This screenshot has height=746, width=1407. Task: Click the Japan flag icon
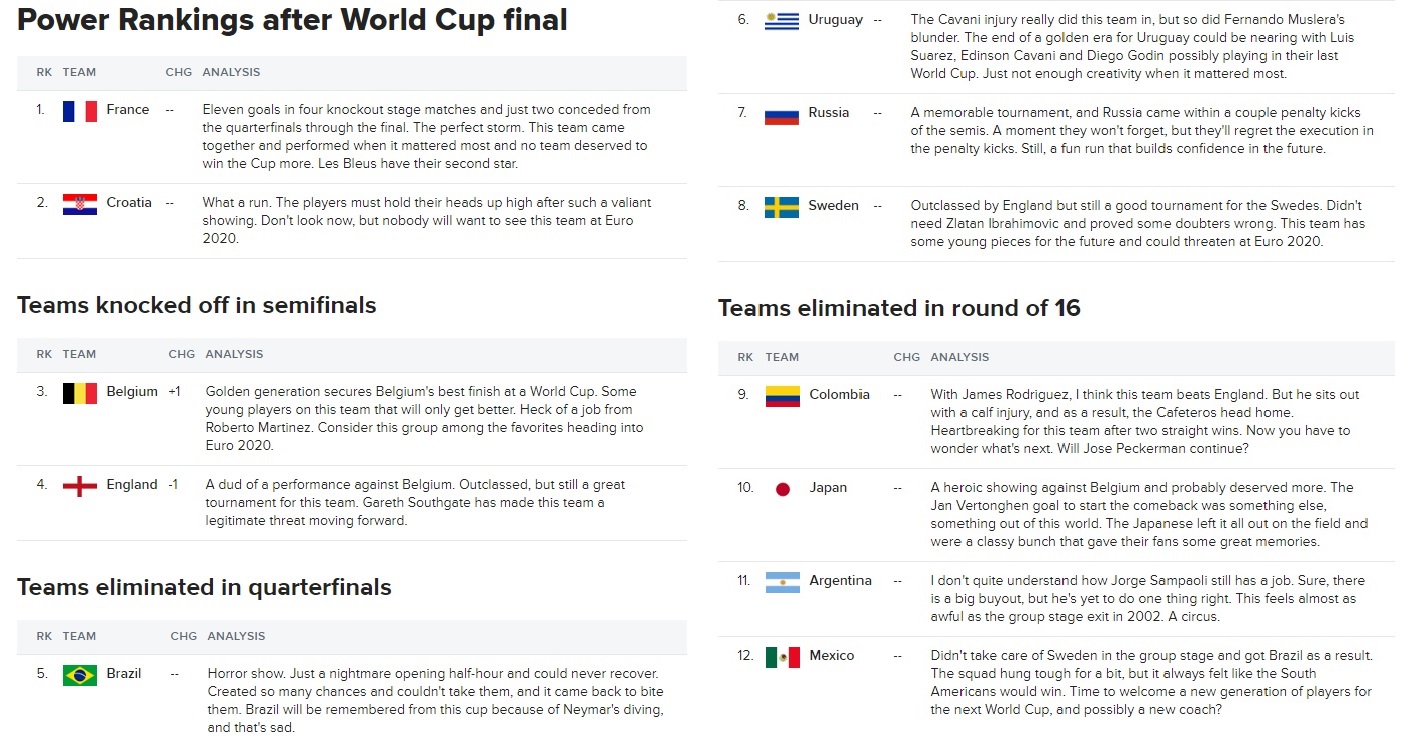[782, 489]
